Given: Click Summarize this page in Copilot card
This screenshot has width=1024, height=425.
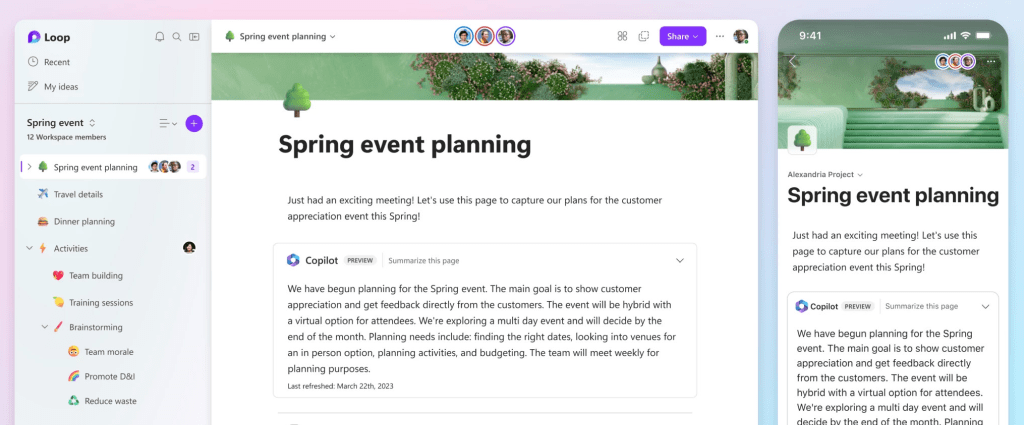Looking at the screenshot, I should click(423, 260).
